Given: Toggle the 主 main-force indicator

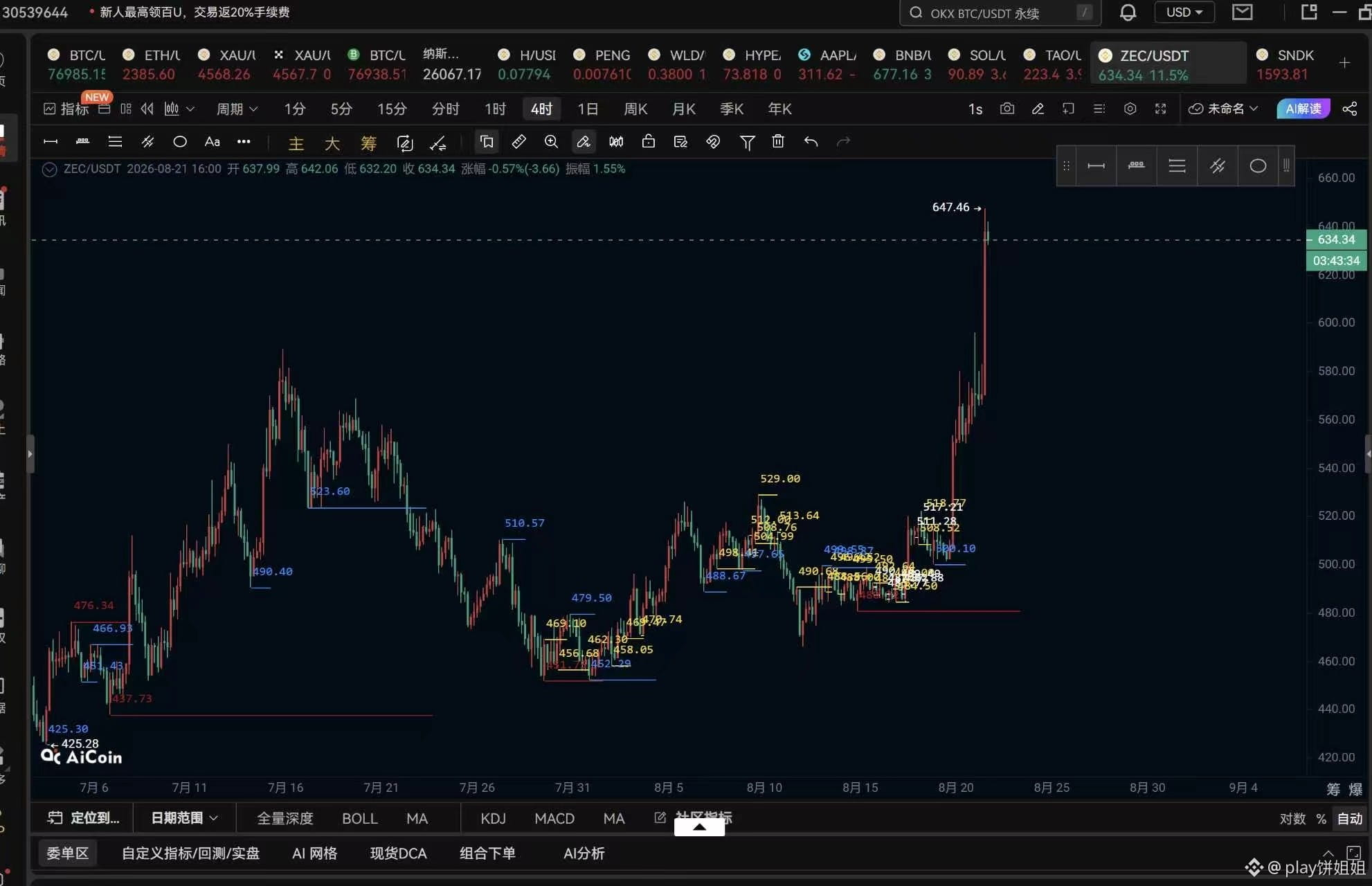Looking at the screenshot, I should (x=296, y=143).
